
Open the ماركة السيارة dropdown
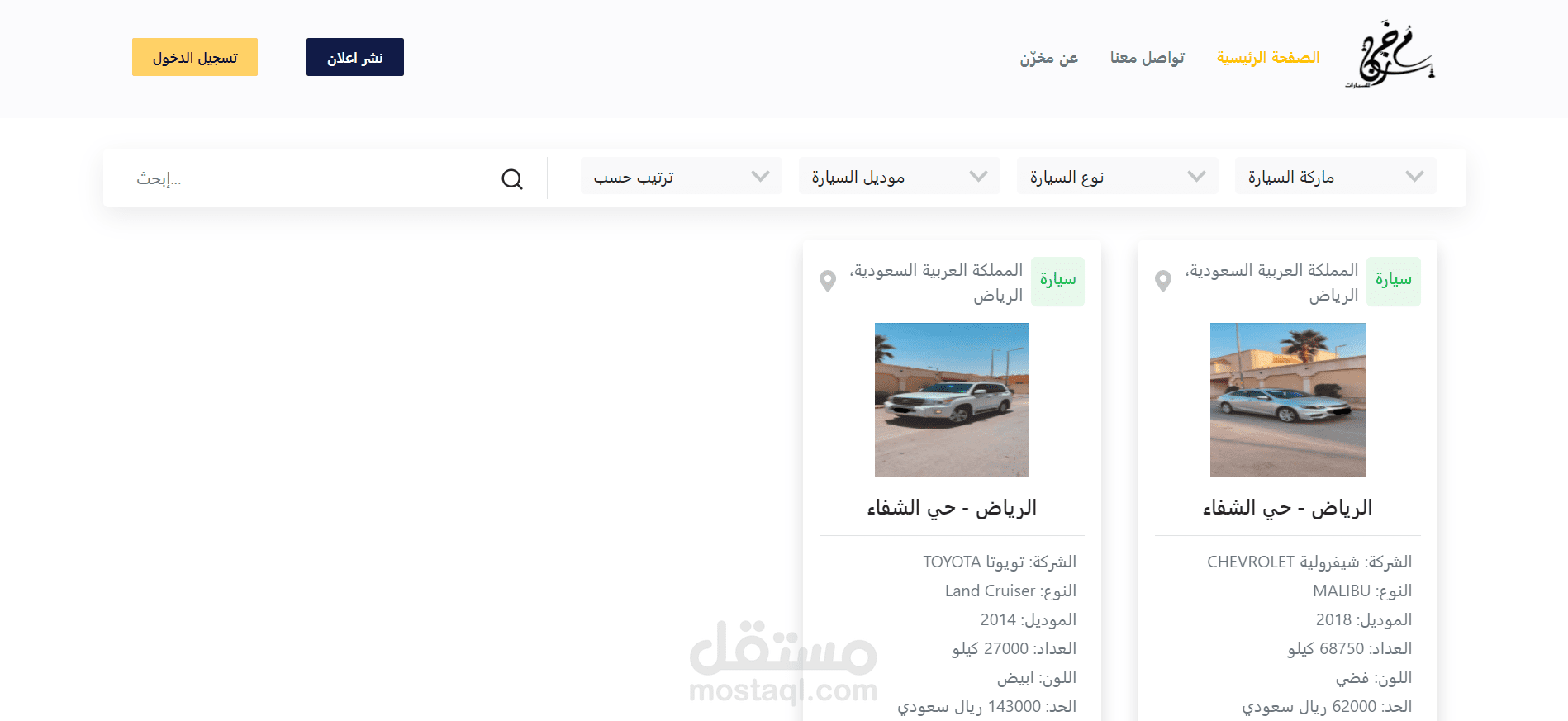1335,176
